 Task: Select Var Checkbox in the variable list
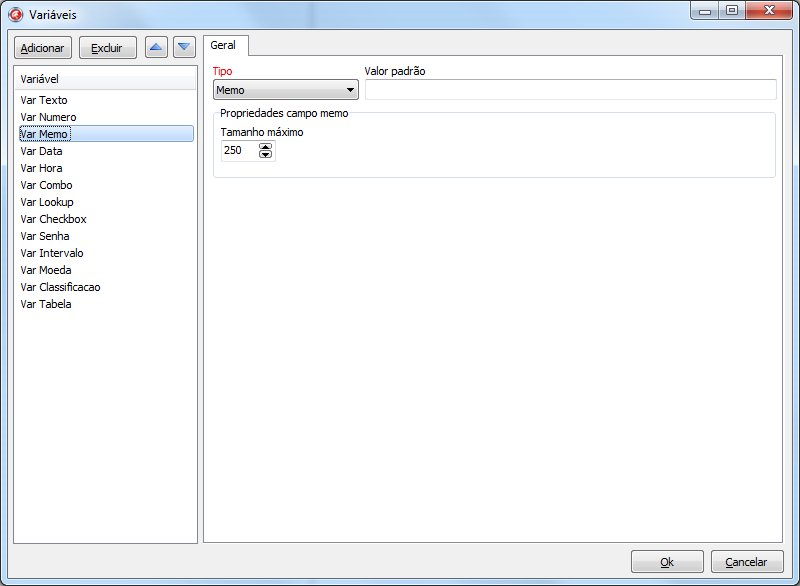[53, 219]
